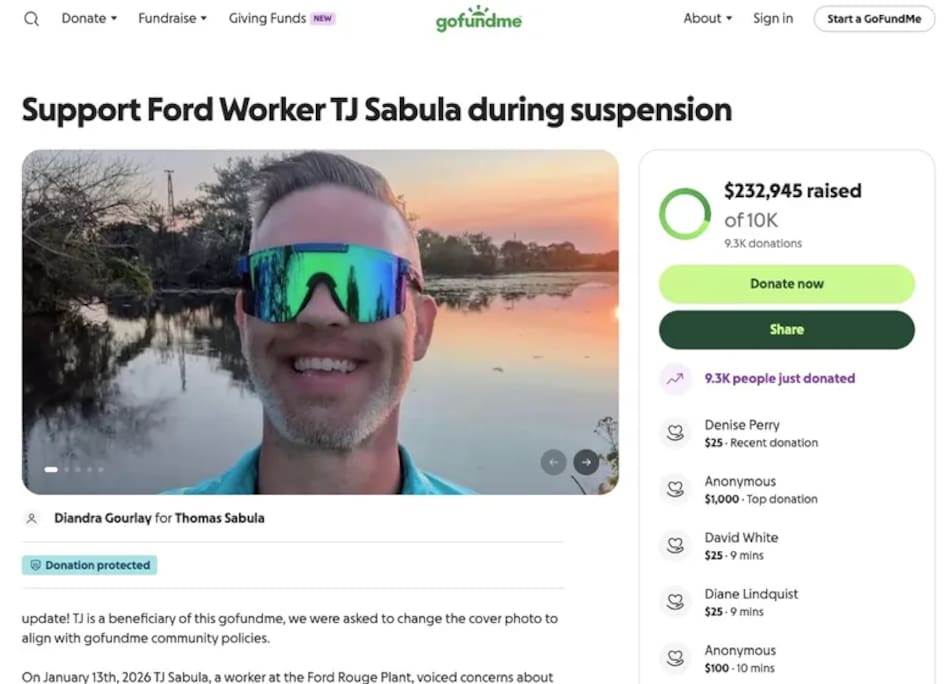The width and height of the screenshot is (950, 684).
Task: Click shield icon in Donation protected badge
Action: (36, 565)
